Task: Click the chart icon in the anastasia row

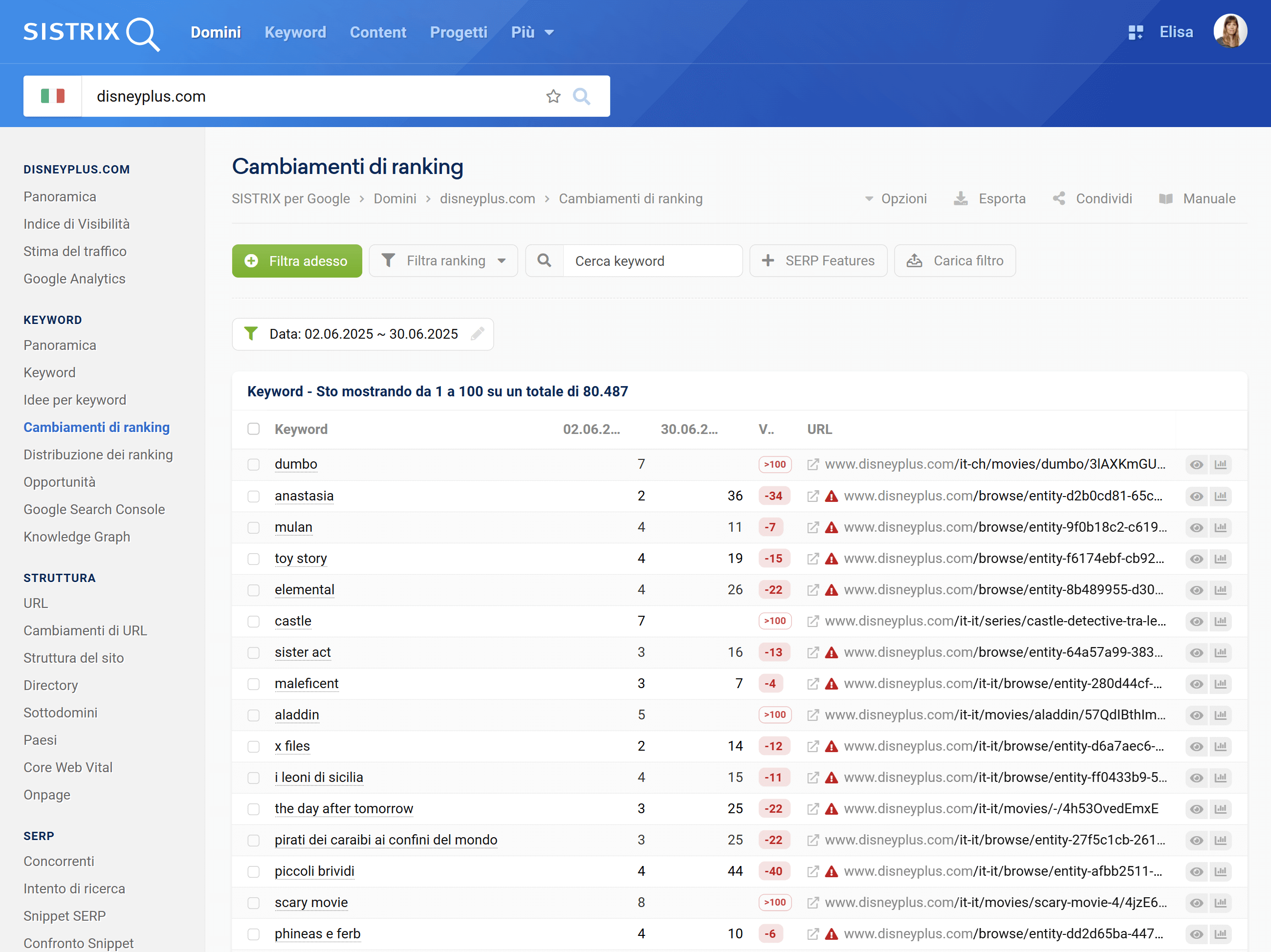Action: click(x=1221, y=496)
